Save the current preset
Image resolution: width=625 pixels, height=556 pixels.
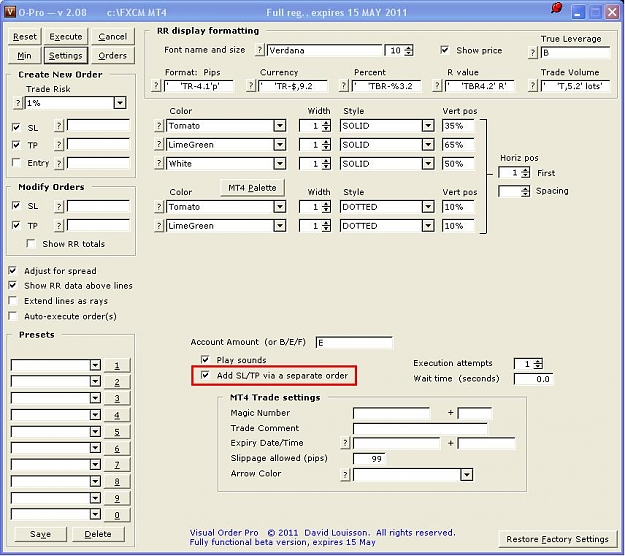[40, 534]
